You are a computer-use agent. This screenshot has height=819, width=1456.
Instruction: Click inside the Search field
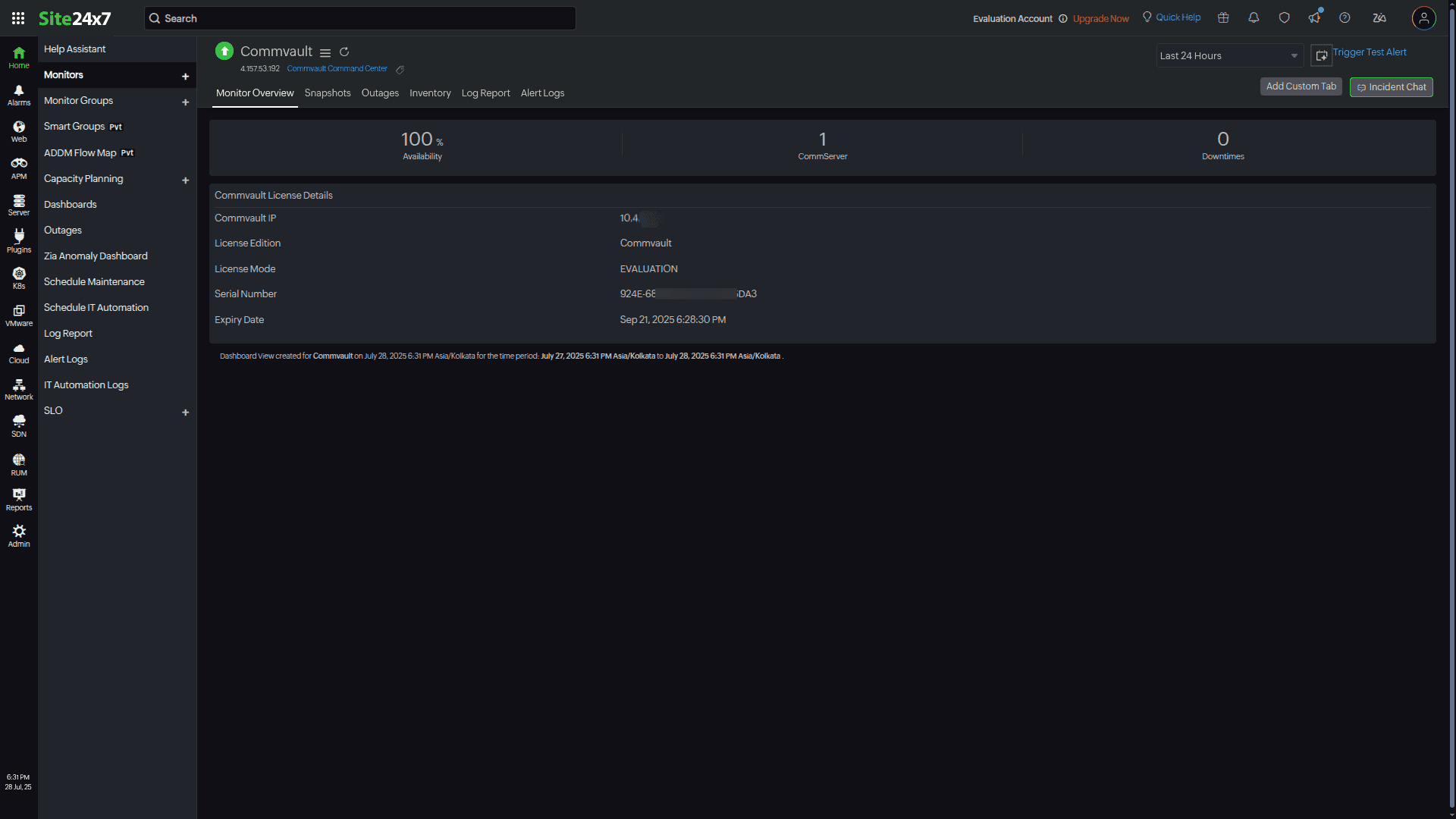pos(359,17)
